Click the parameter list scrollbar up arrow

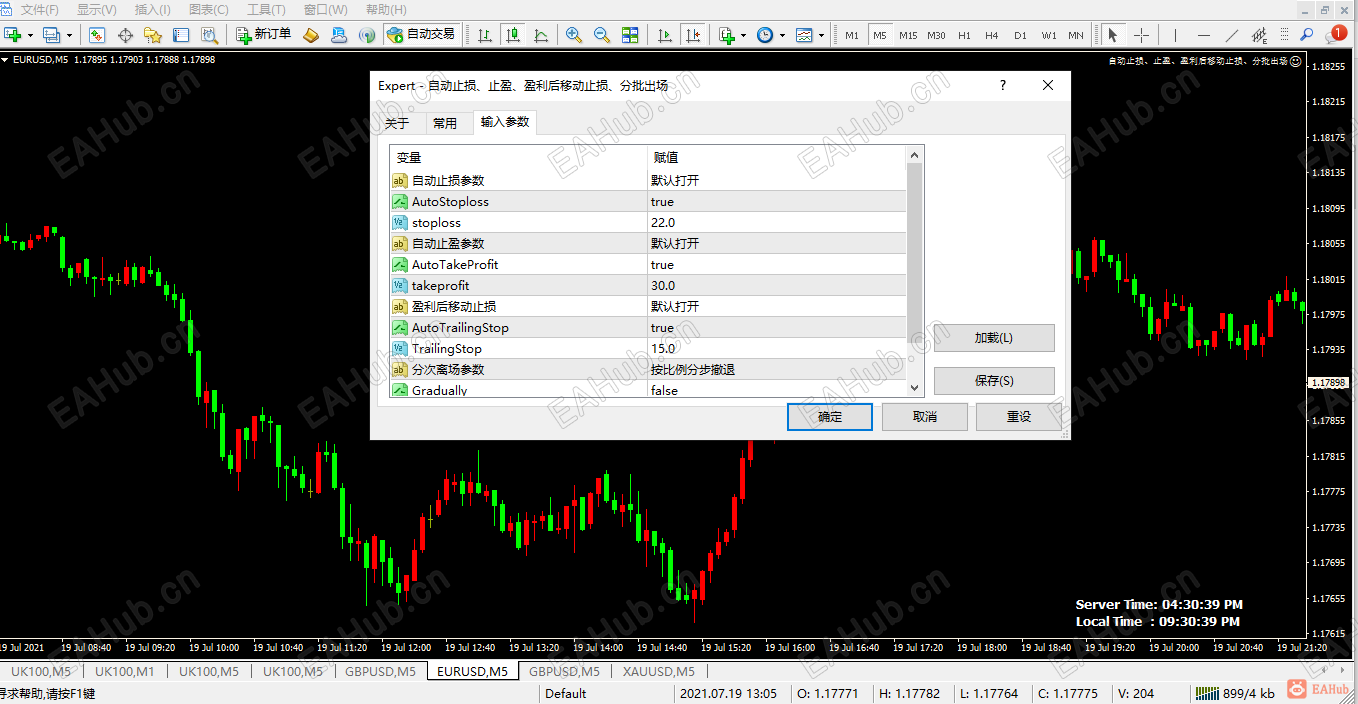(x=914, y=155)
